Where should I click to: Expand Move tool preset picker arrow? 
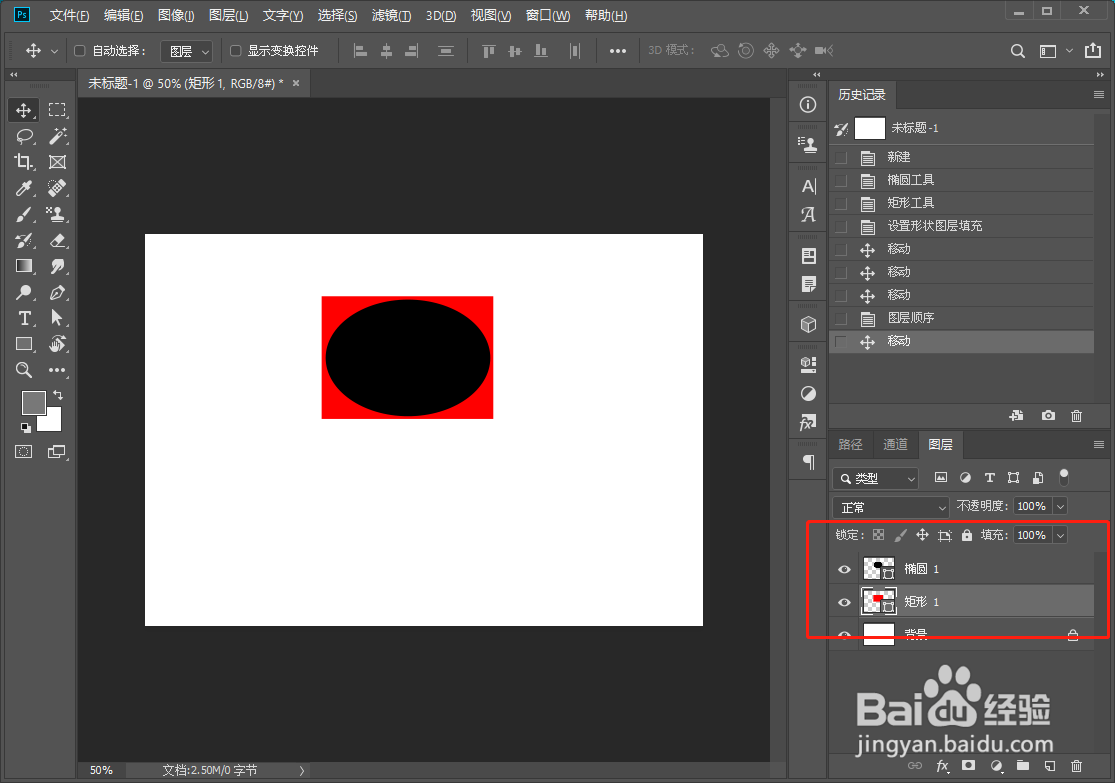[x=54, y=51]
